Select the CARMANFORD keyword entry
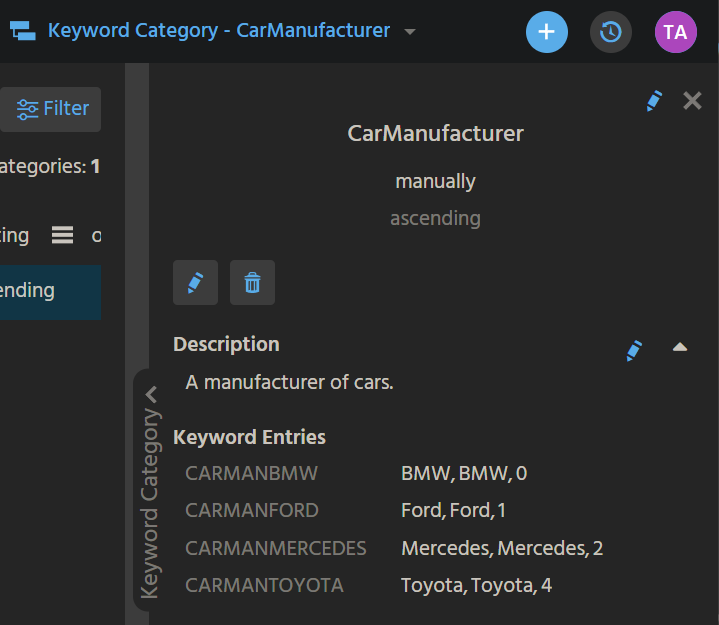The height and width of the screenshot is (625, 719). (252, 510)
